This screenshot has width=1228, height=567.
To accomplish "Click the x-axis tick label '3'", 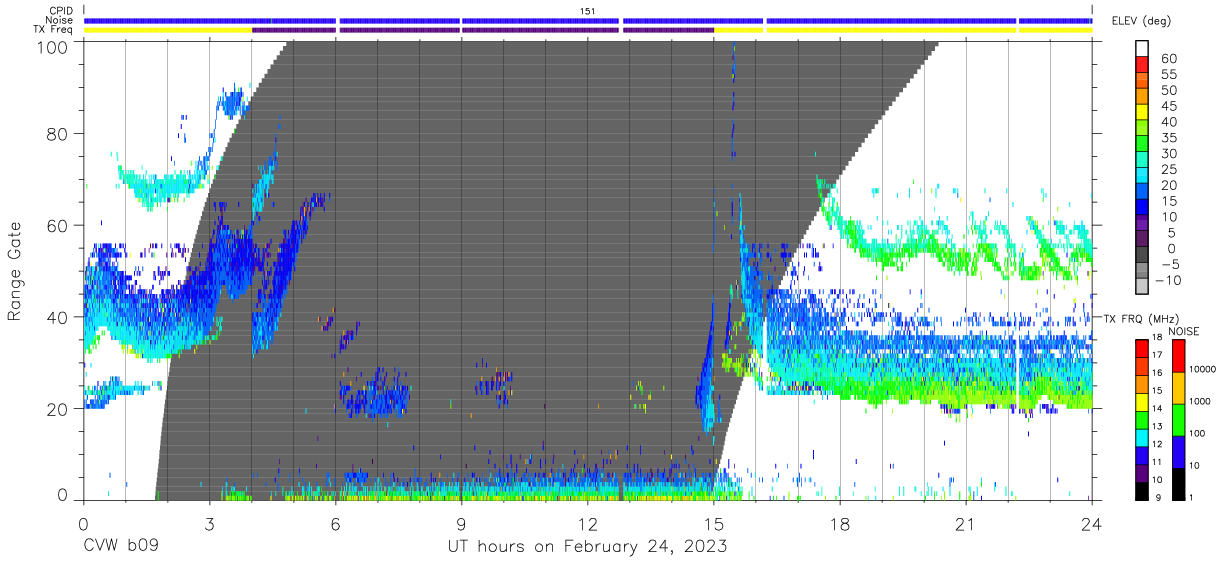I will tap(209, 523).
